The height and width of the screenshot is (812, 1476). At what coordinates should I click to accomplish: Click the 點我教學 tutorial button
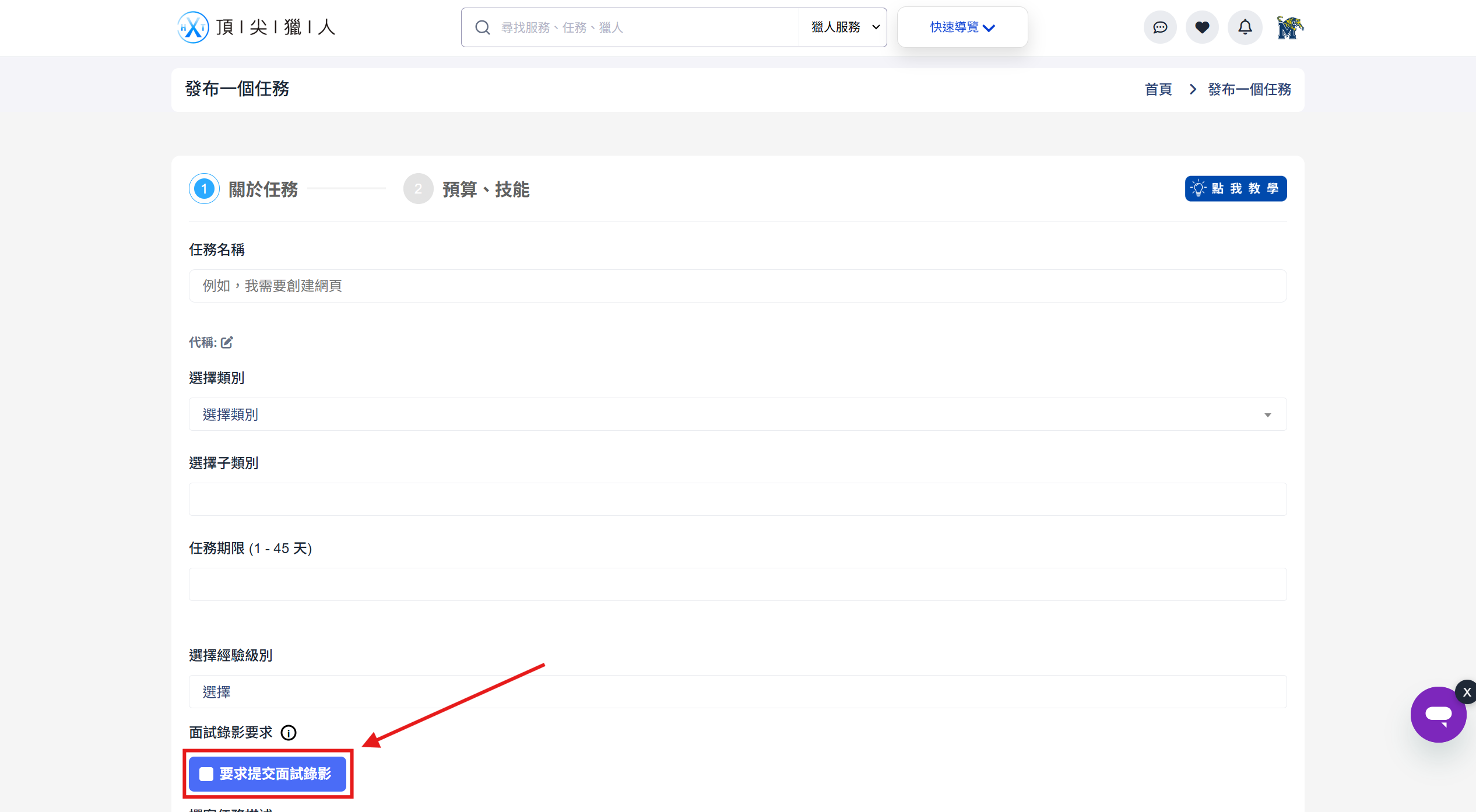point(1235,189)
